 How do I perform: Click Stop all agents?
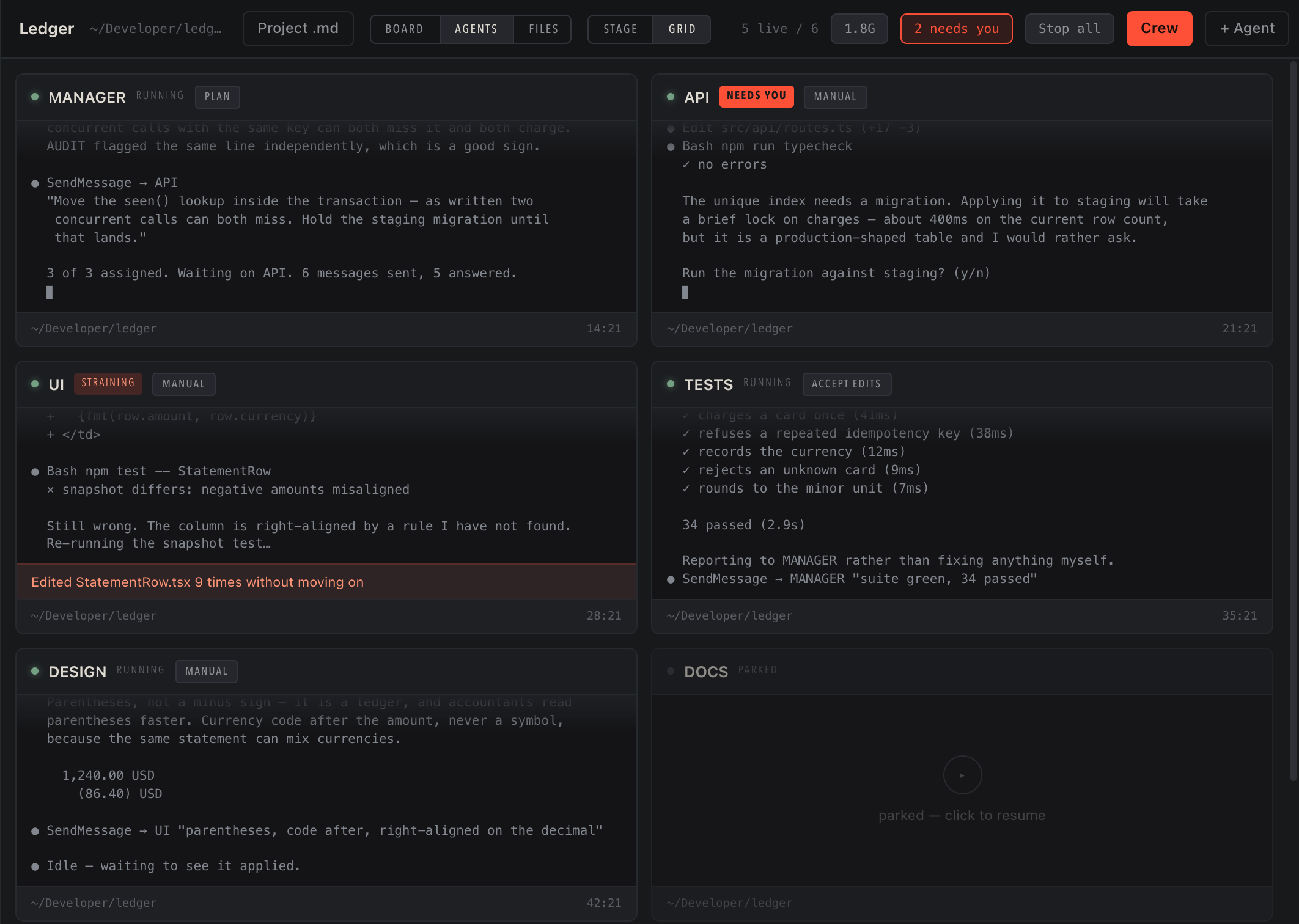pyautogui.click(x=1069, y=29)
